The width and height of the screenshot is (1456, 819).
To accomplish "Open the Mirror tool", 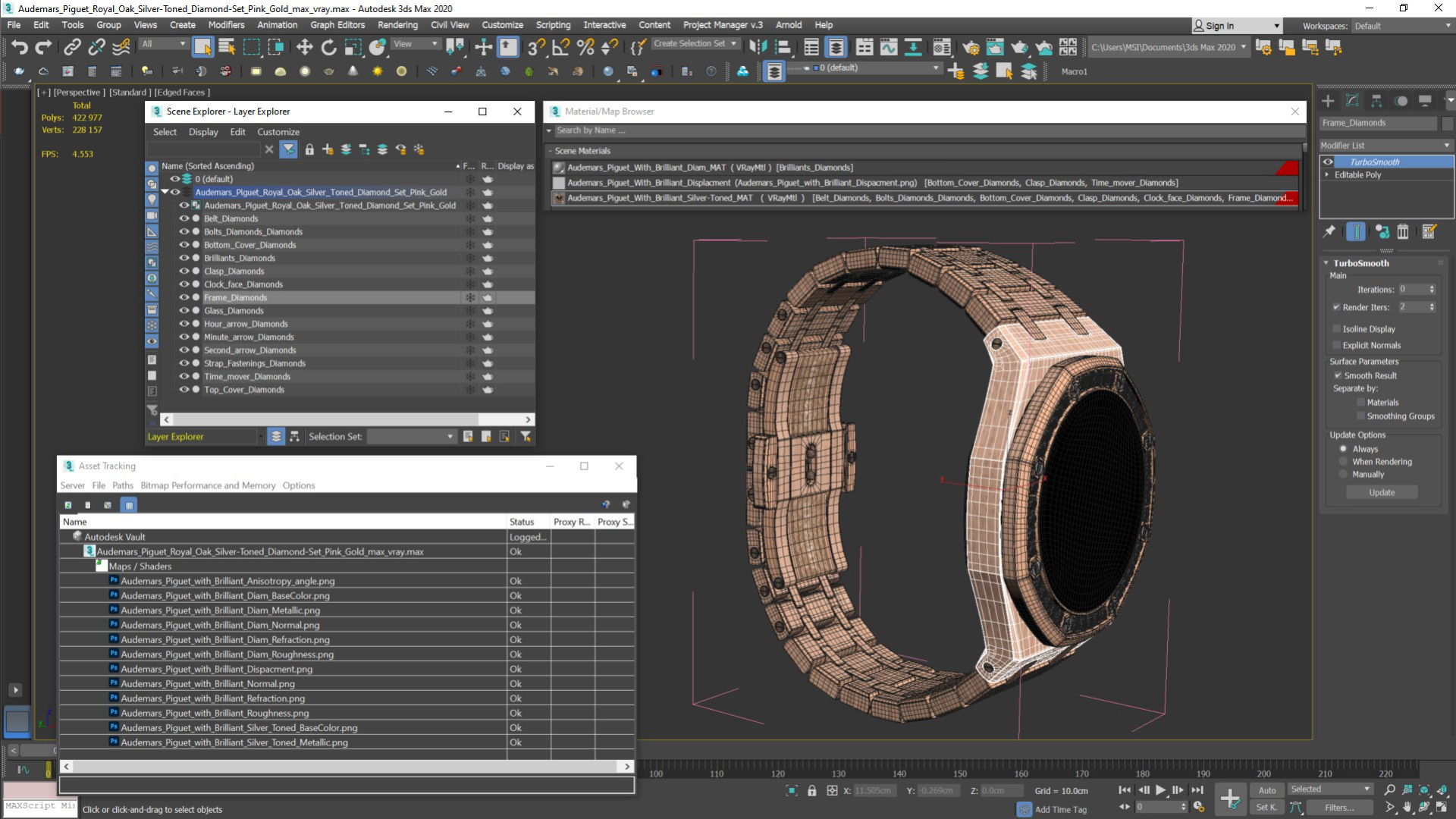I will (758, 48).
